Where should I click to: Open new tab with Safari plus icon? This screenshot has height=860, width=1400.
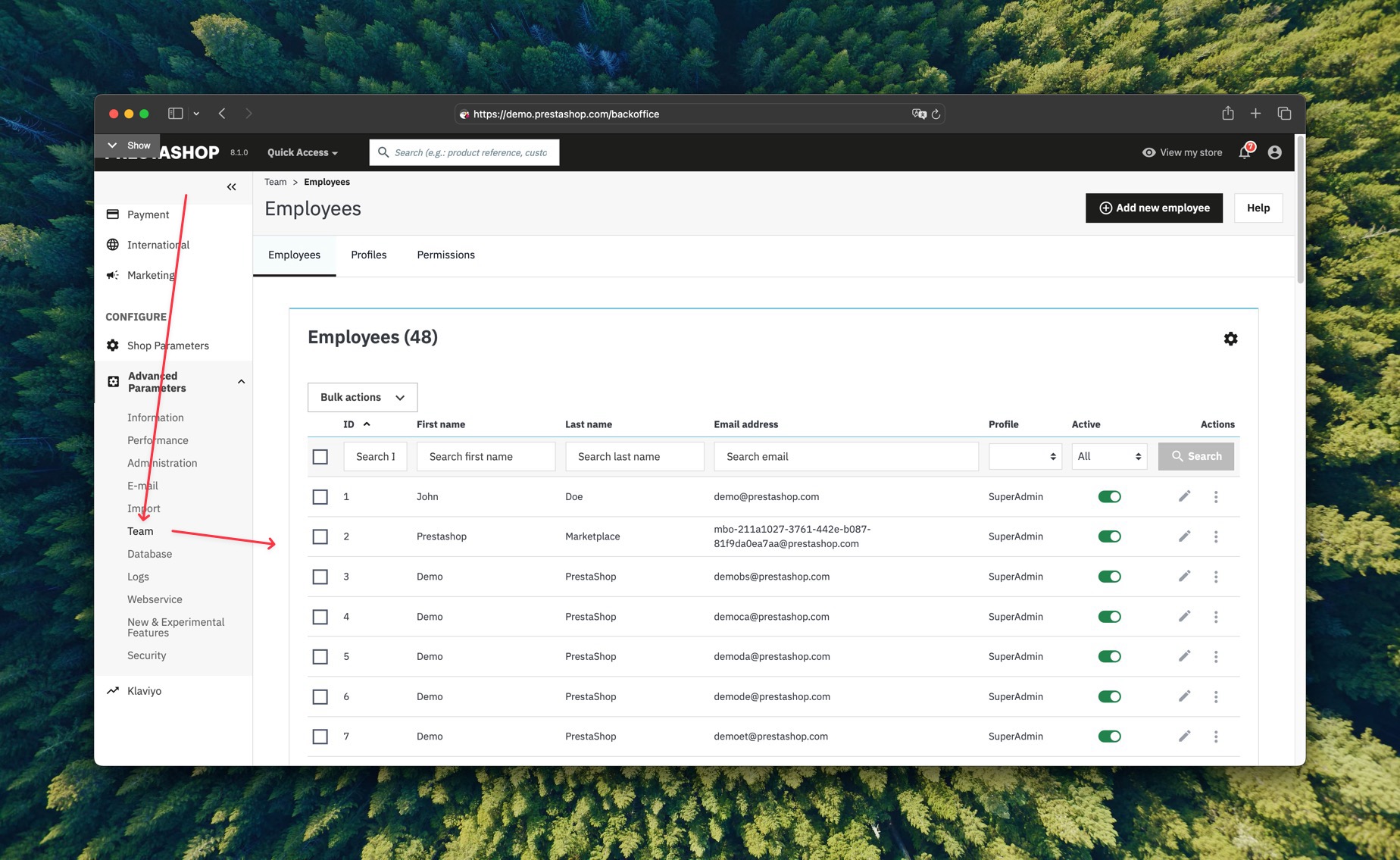click(x=1255, y=113)
